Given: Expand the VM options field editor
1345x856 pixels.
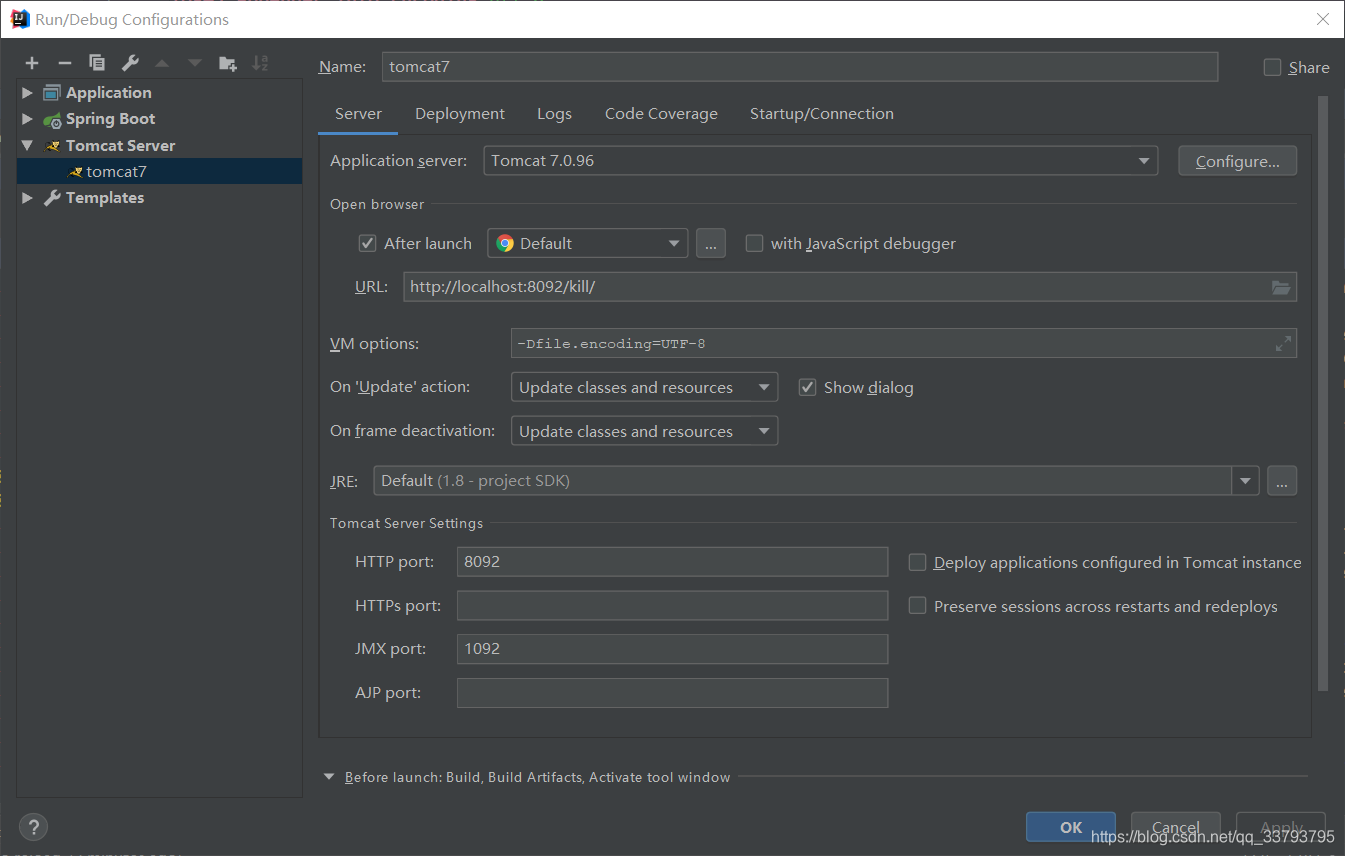Looking at the screenshot, I should pyautogui.click(x=1283, y=344).
